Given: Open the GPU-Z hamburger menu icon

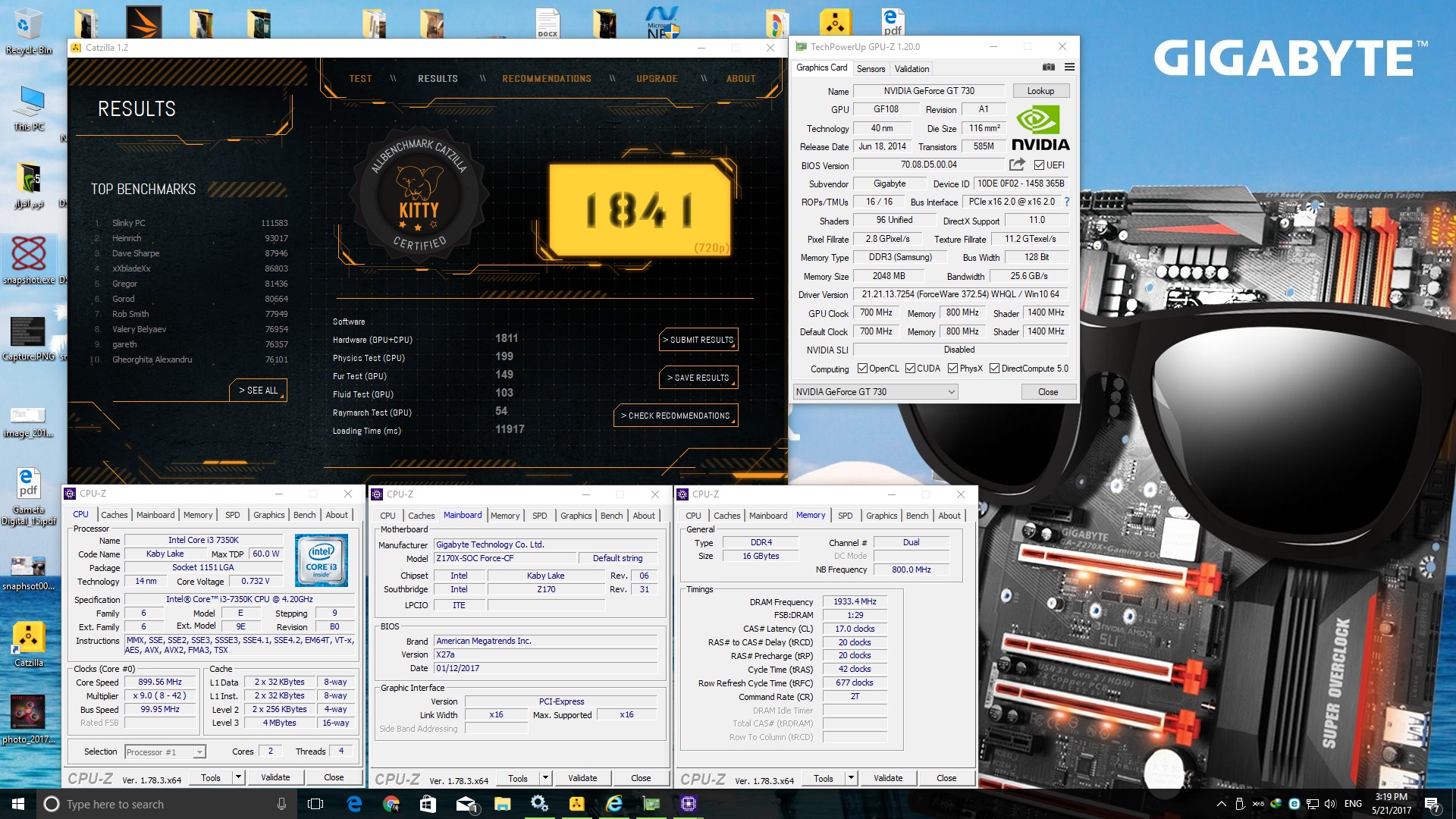Looking at the screenshot, I should 1069,67.
